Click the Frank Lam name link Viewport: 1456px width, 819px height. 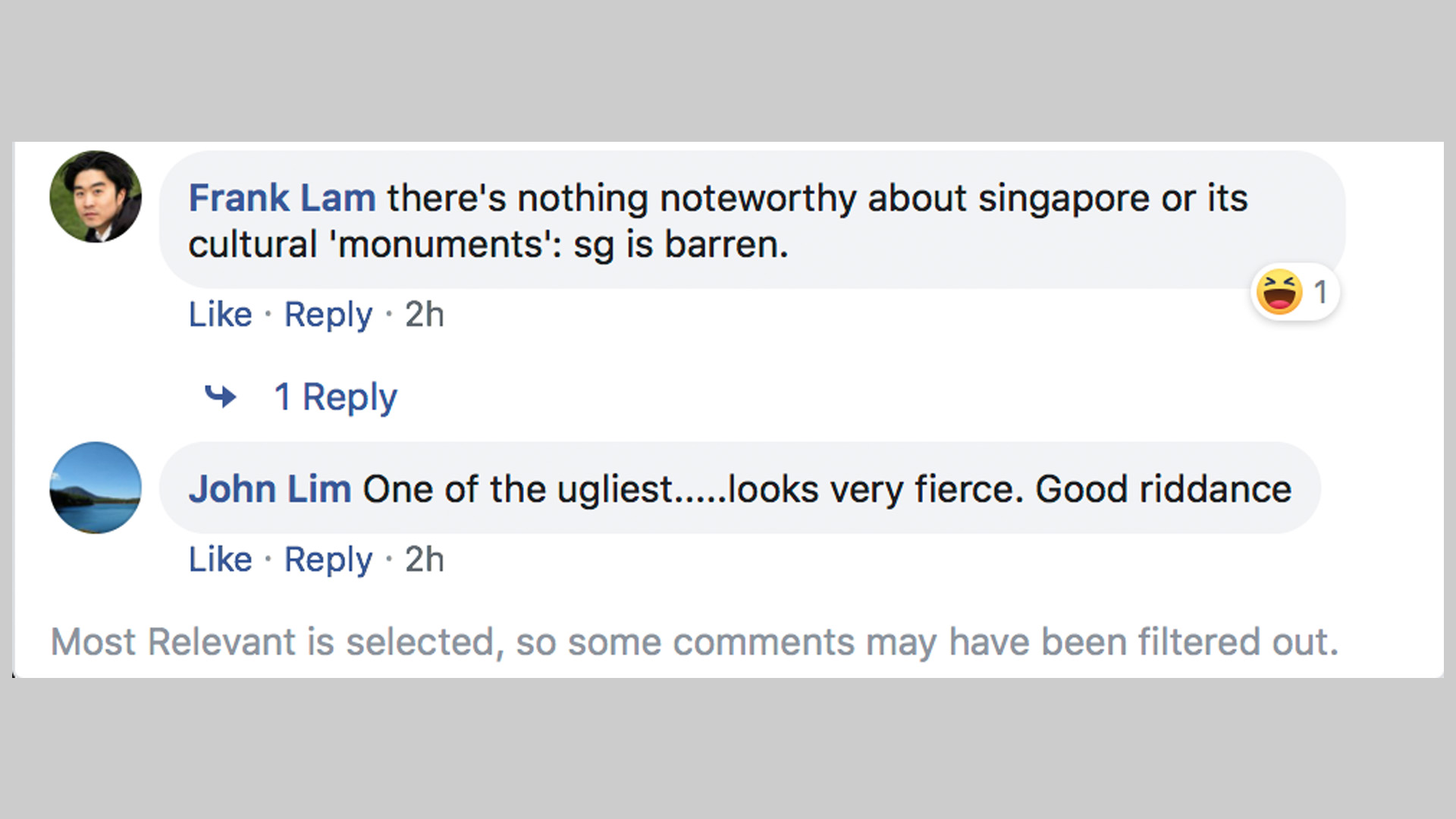[x=282, y=199]
